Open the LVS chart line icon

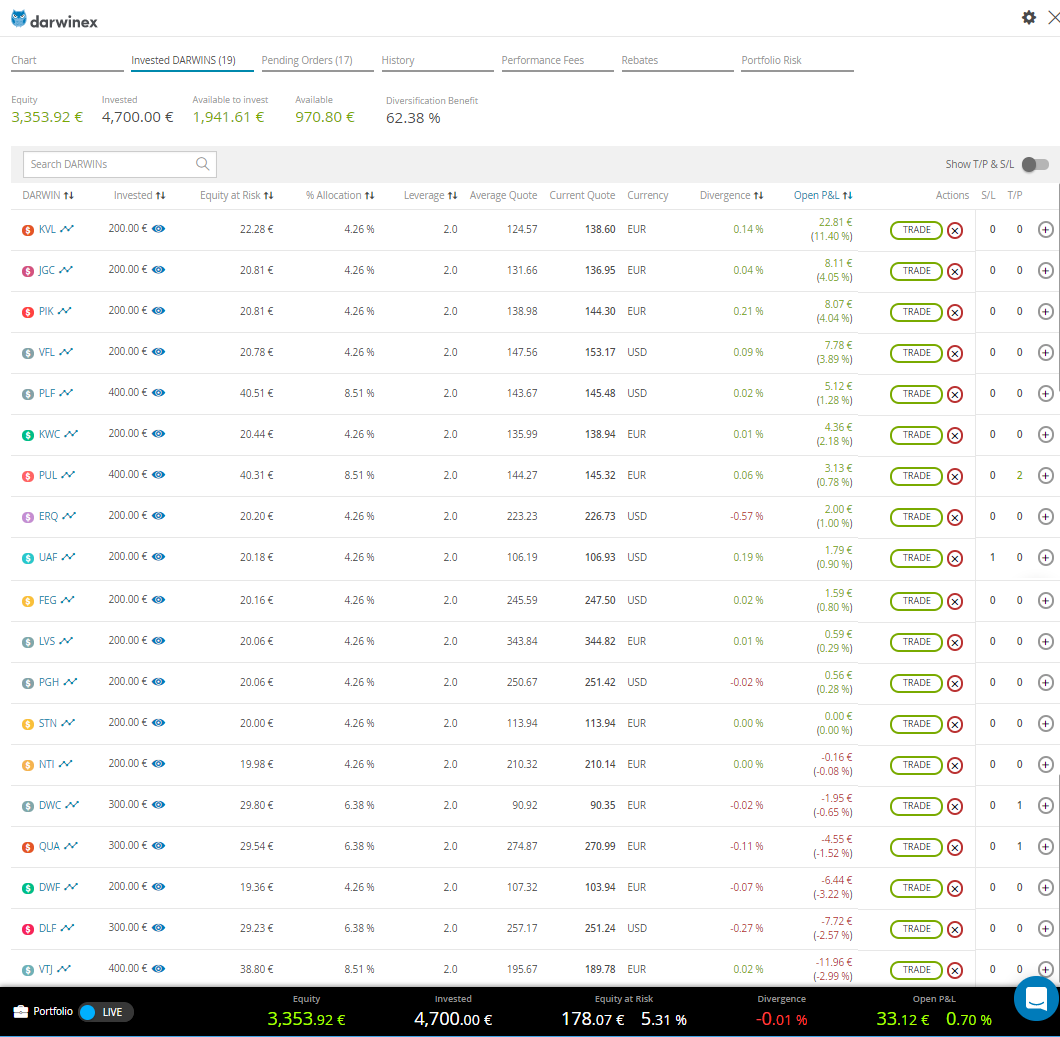(66, 641)
